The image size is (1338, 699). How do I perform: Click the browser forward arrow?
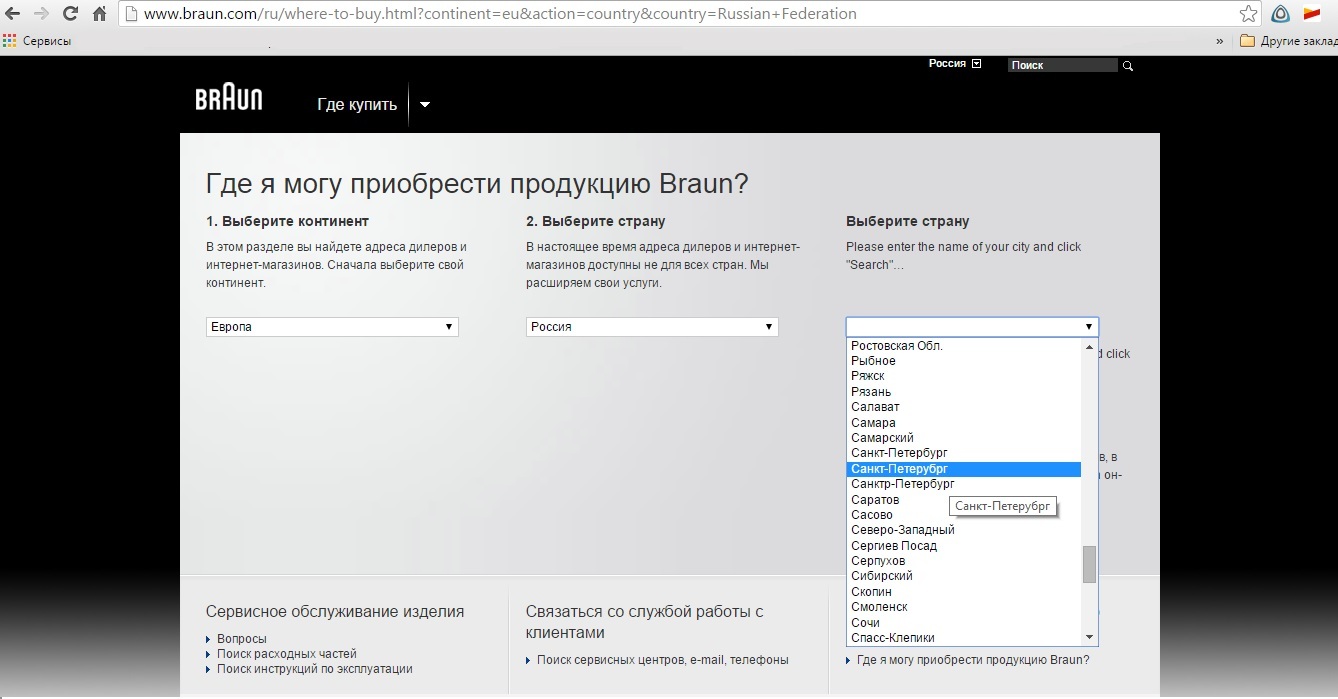pos(41,14)
